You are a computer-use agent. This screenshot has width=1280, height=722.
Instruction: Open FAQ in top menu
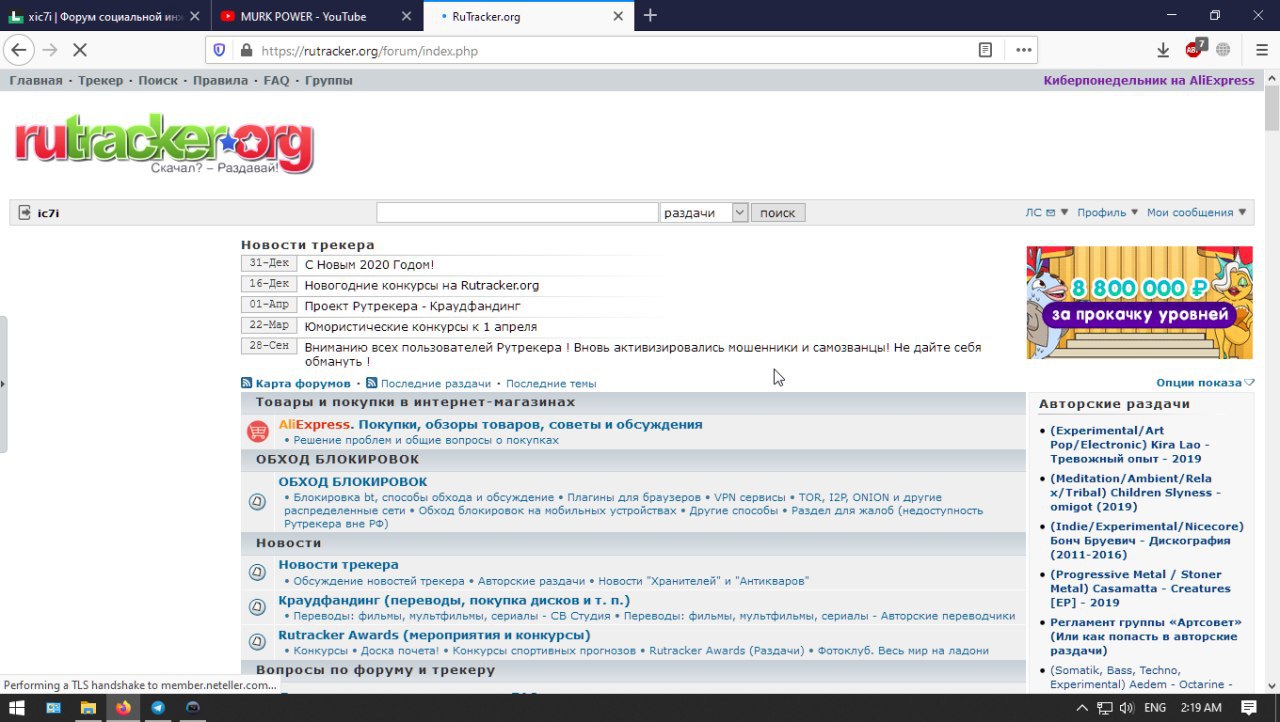click(276, 80)
